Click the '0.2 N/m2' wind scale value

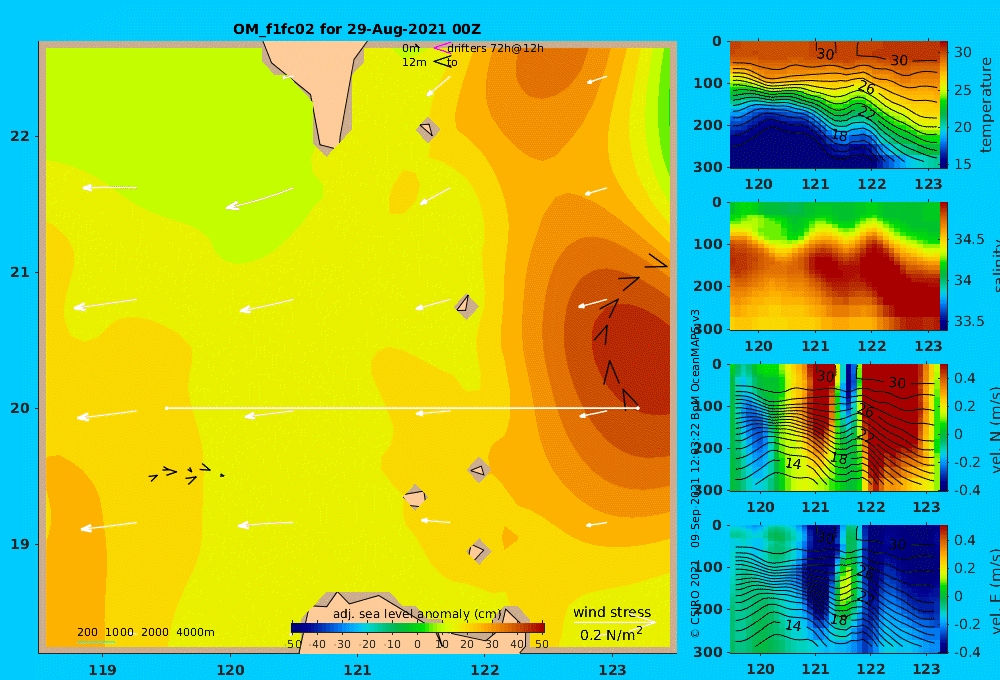click(x=612, y=635)
